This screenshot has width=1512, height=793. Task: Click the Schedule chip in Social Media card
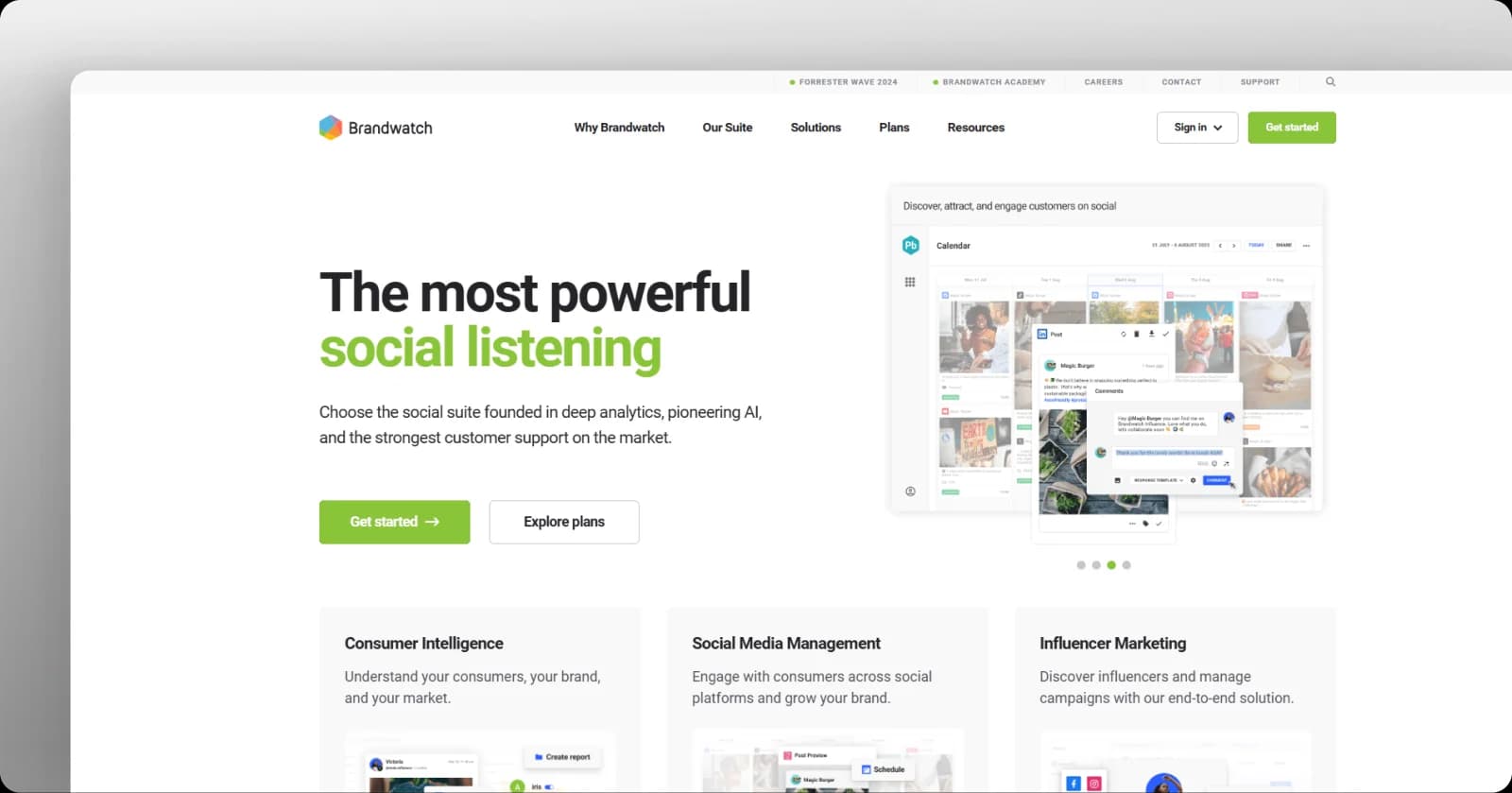click(x=884, y=769)
